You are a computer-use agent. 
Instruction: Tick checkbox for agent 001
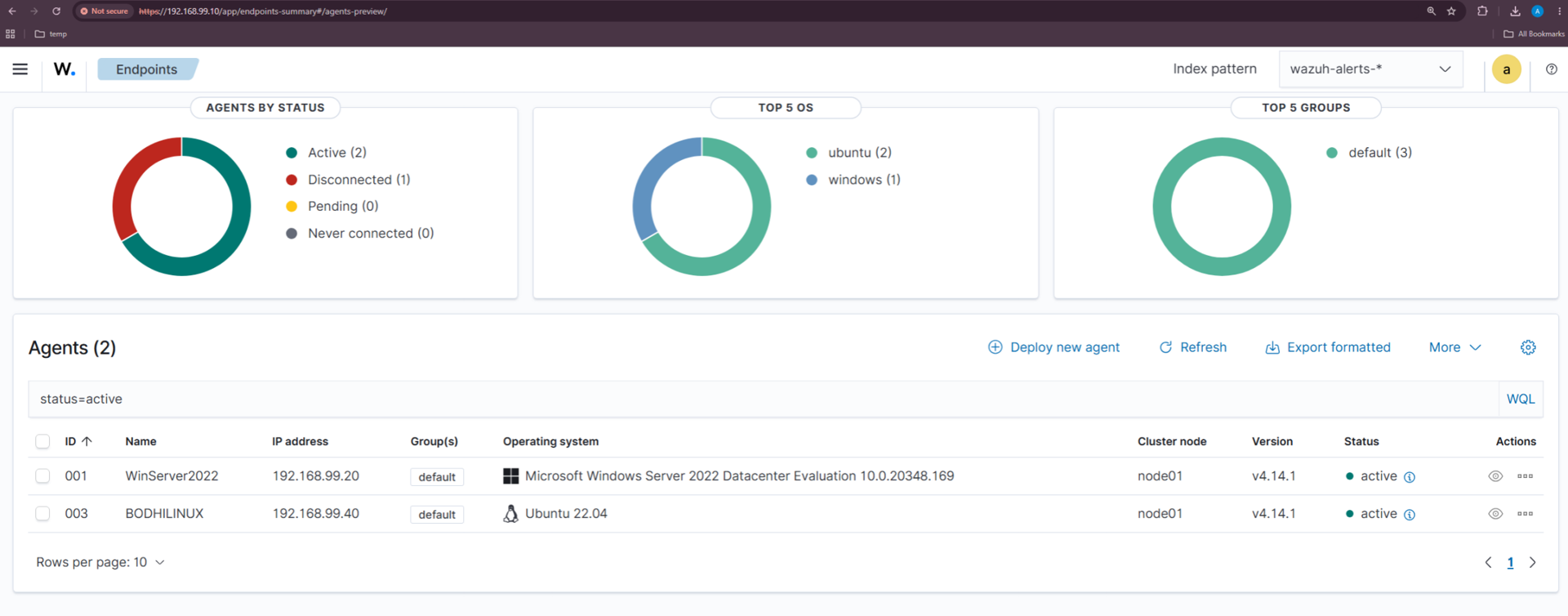pos(43,476)
